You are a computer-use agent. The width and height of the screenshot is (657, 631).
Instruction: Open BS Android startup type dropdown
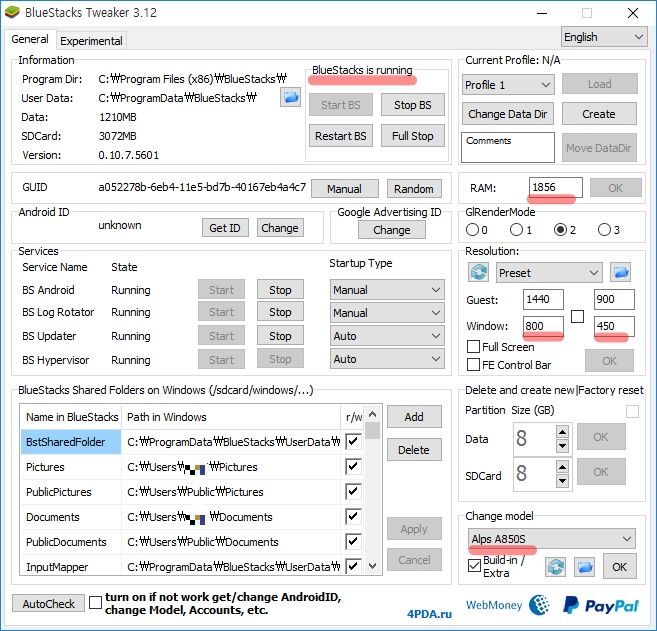click(387, 290)
